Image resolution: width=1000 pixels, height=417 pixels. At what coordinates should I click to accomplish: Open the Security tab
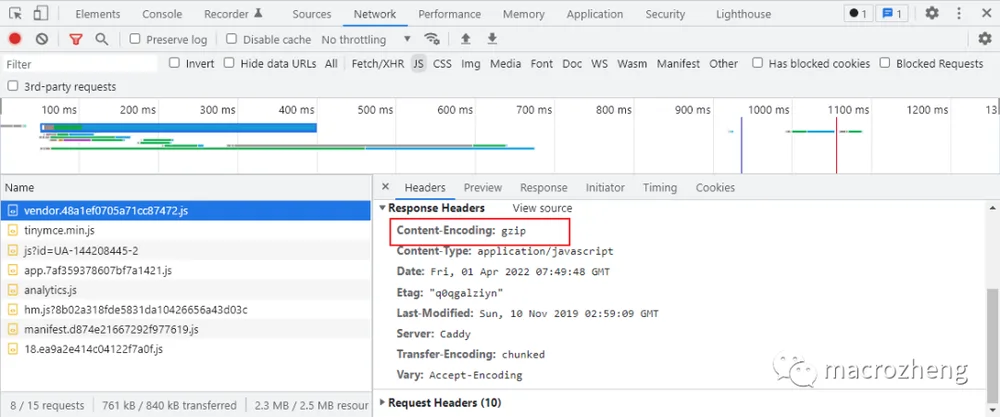tap(665, 14)
